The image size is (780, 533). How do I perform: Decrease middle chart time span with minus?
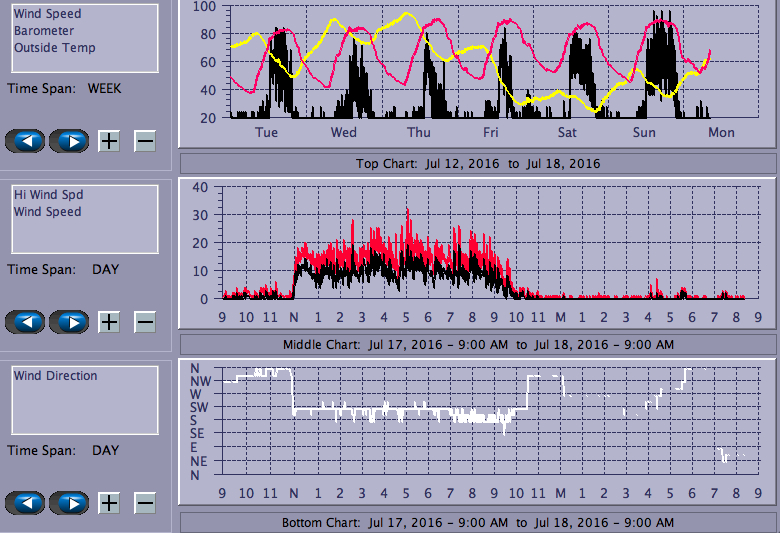pos(145,322)
